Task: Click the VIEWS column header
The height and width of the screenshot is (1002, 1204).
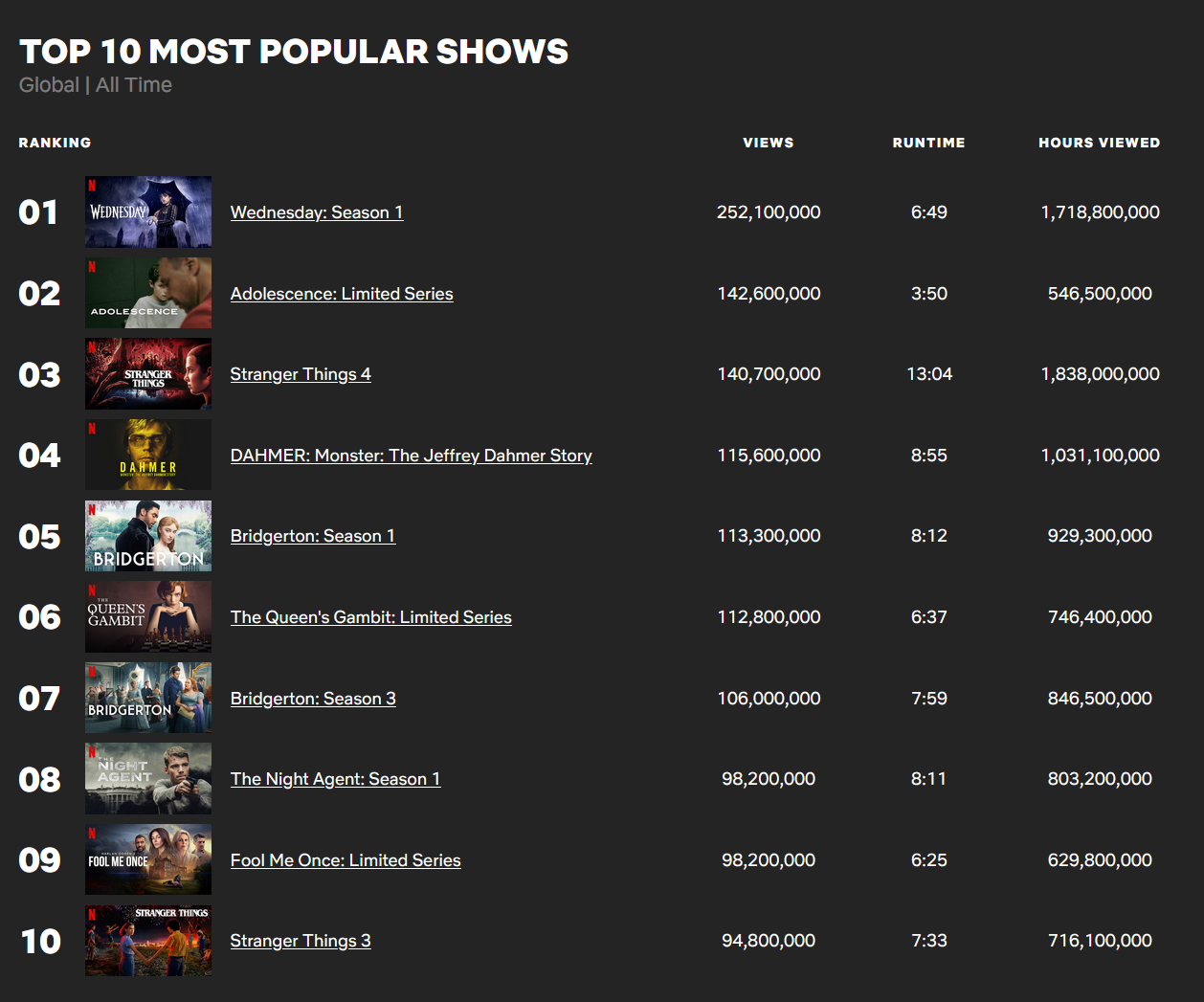Action: 769,143
